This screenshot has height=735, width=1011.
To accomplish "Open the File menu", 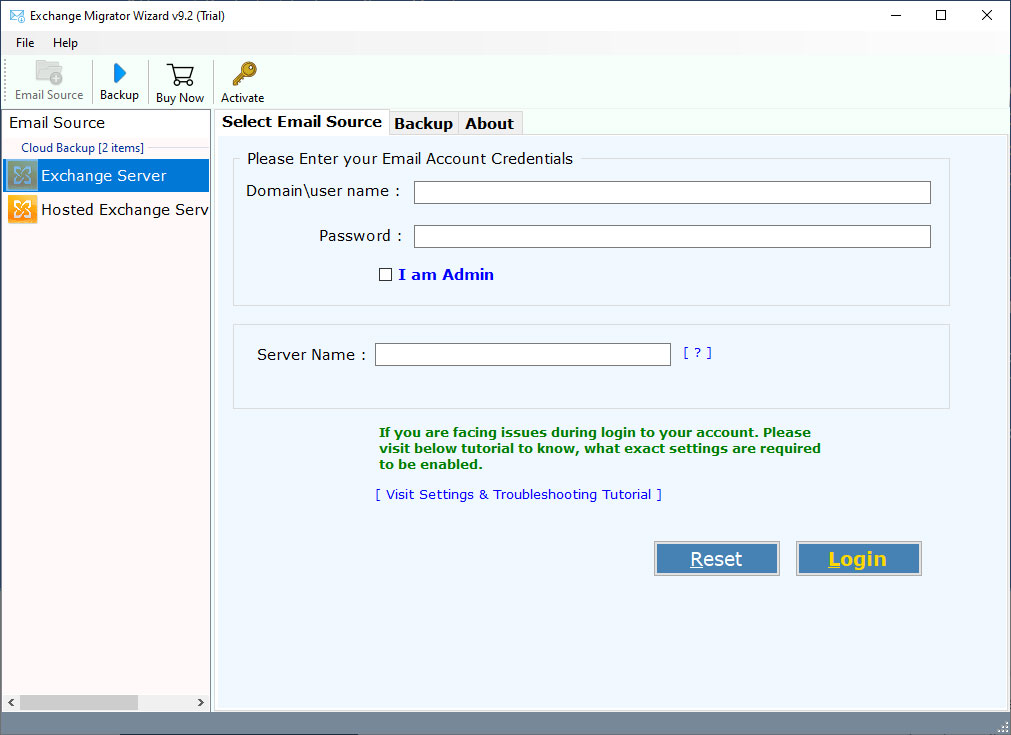I will click(x=25, y=43).
